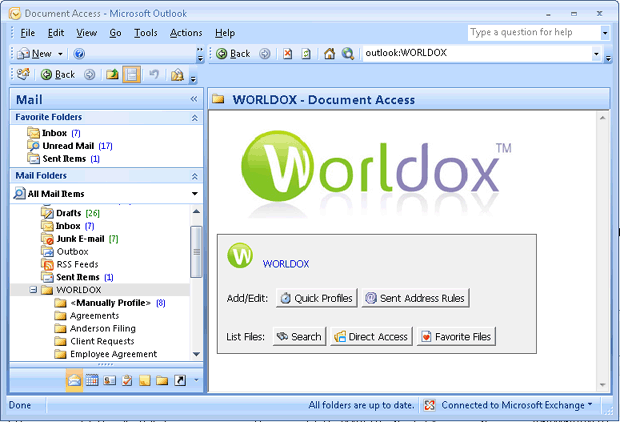Click the blue WORLDOX link
Screen dimensions: 620x422
(x=286, y=264)
